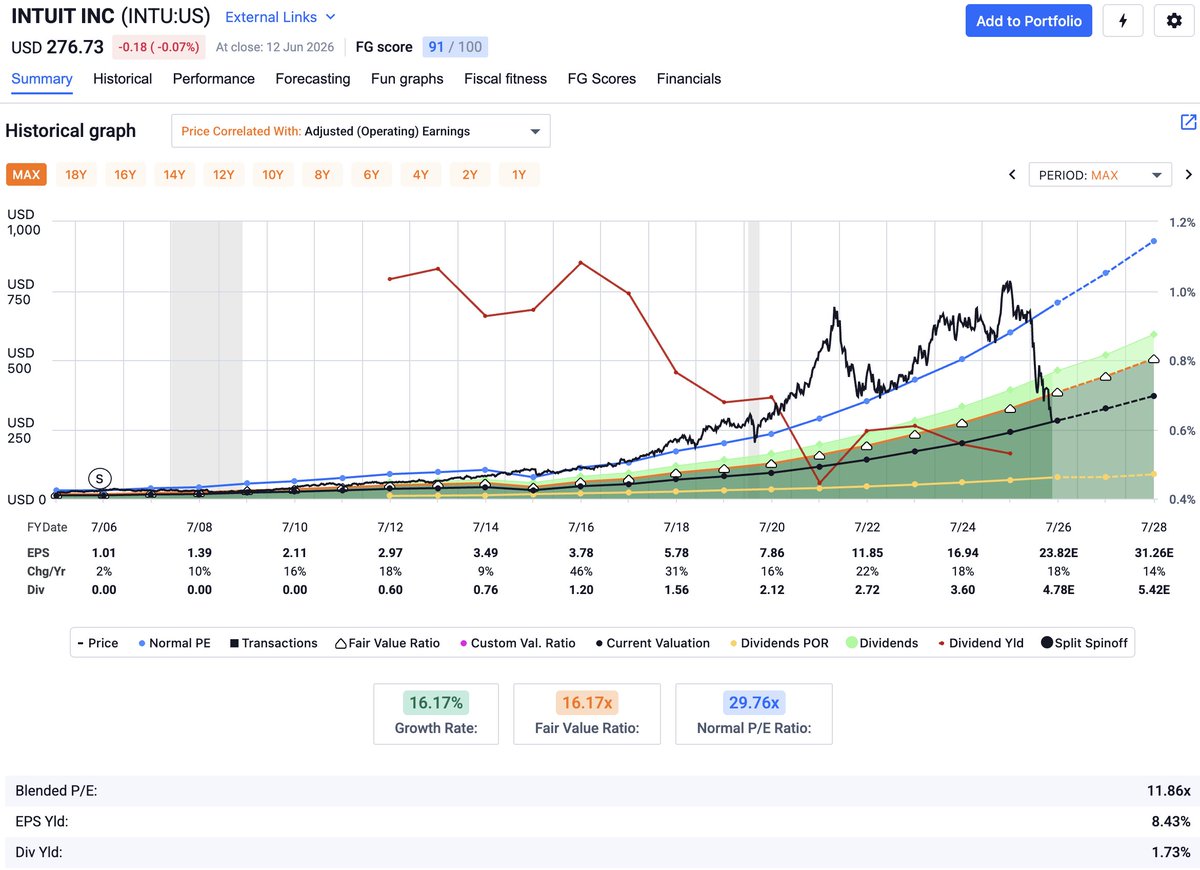Select the 16Y time range
1200x870 pixels.
(125, 175)
